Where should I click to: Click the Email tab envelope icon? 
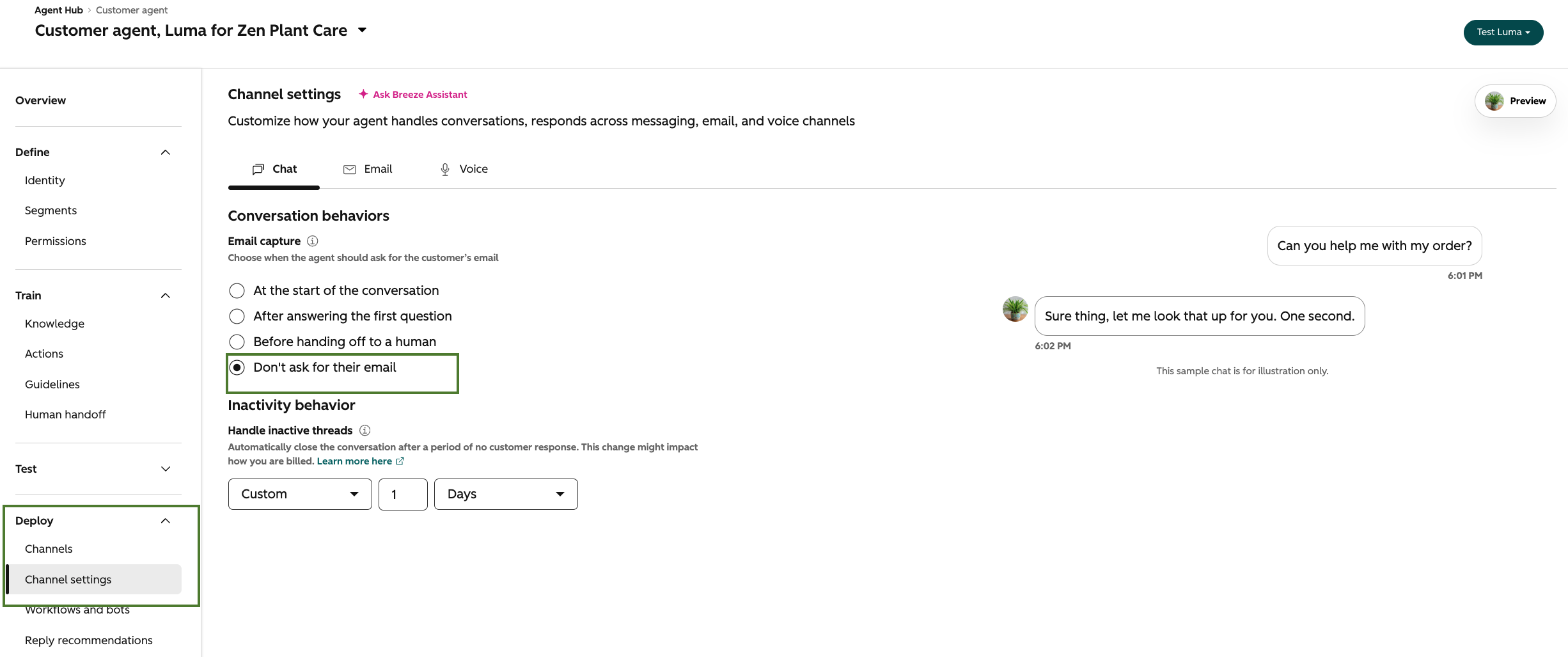(350, 170)
